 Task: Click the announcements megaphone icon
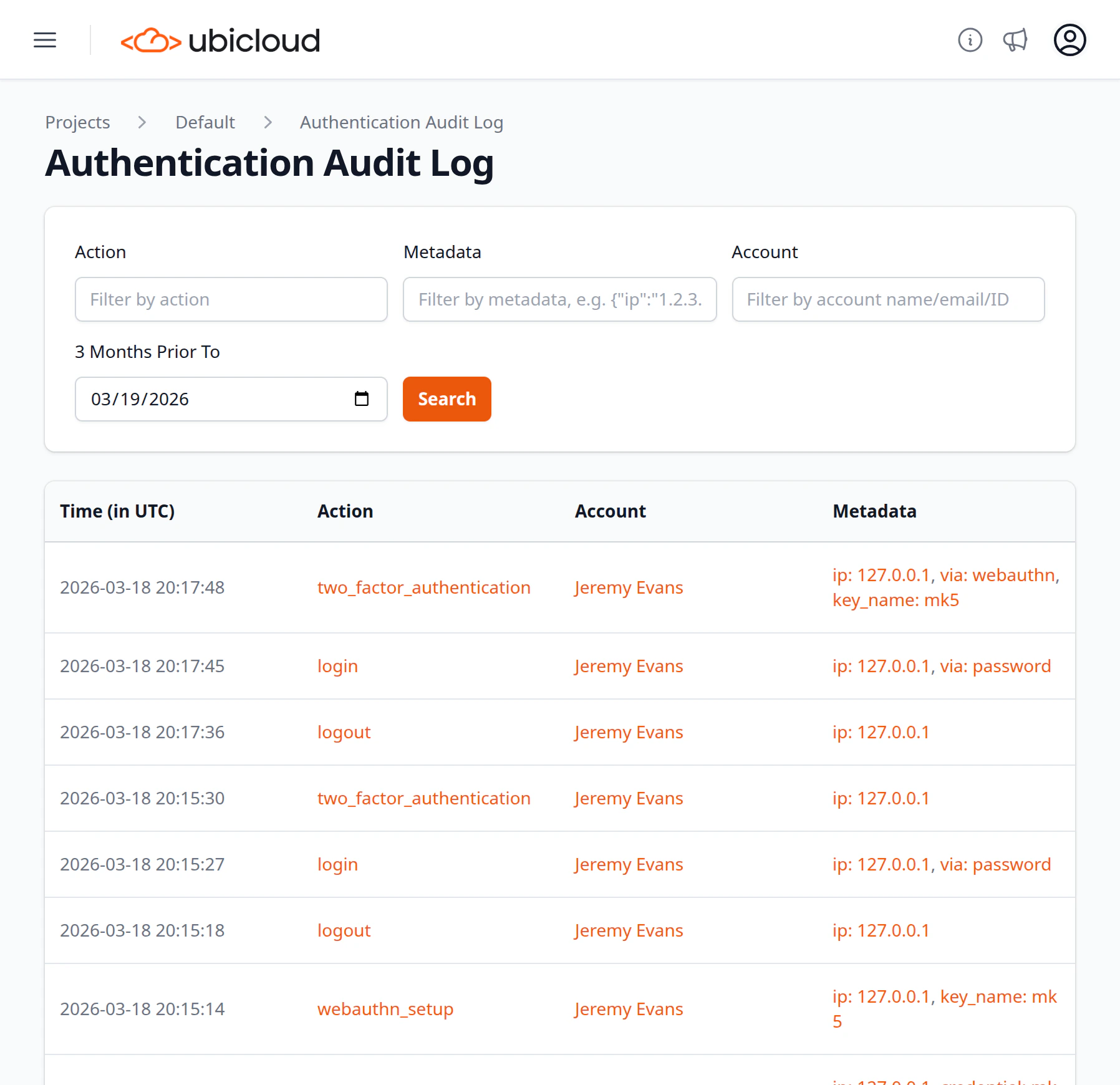[x=1015, y=40]
